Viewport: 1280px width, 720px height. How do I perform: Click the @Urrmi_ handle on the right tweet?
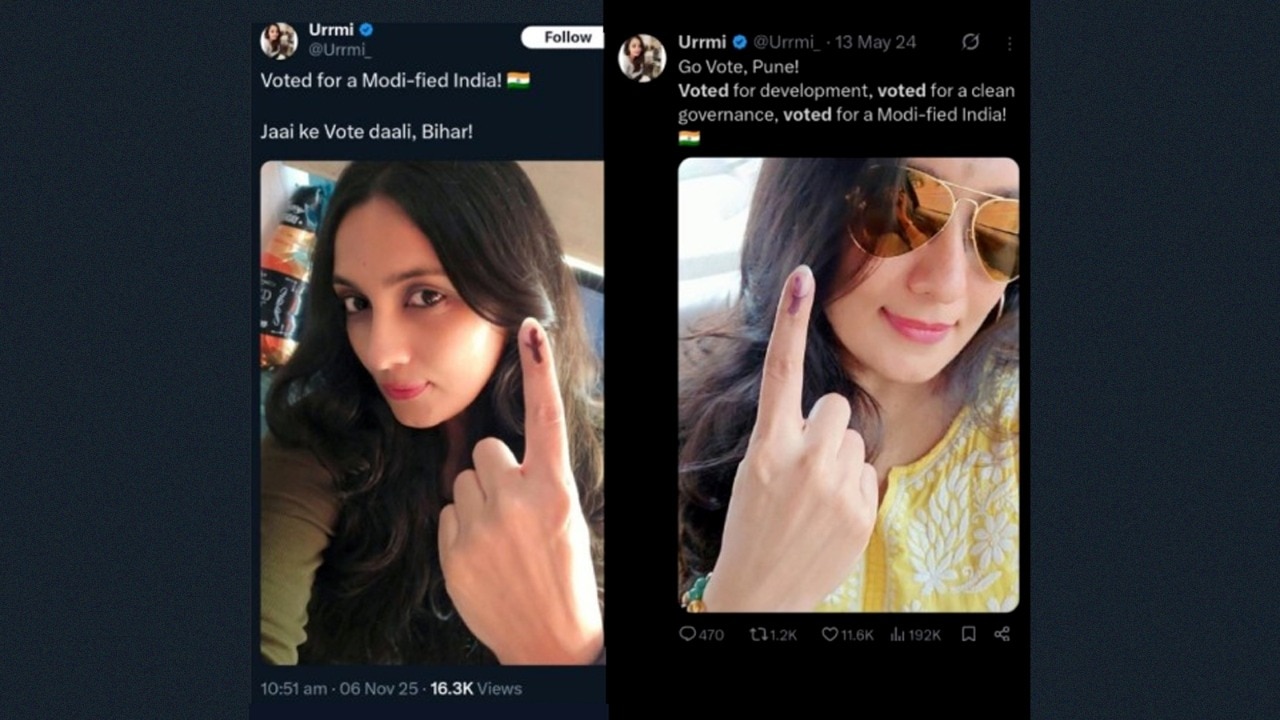pos(789,42)
